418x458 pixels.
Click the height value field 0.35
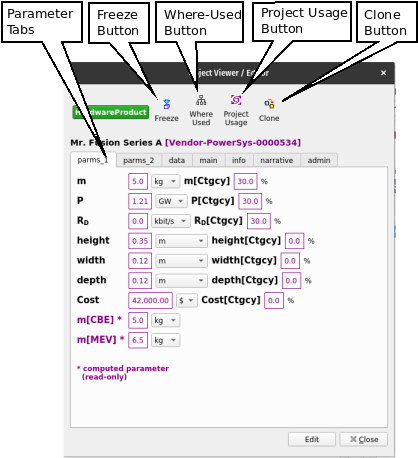point(140,241)
